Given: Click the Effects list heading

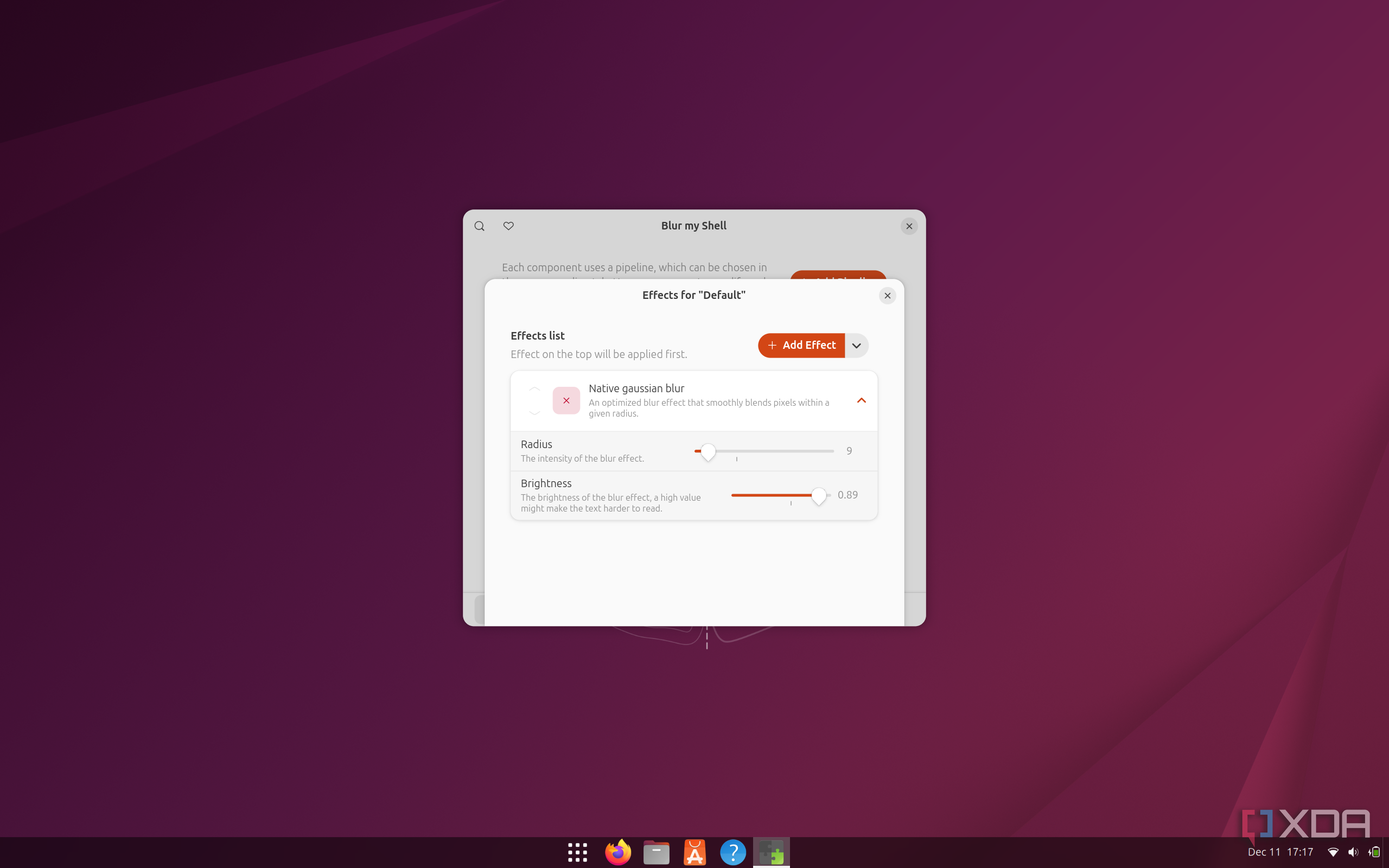Looking at the screenshot, I should (x=537, y=336).
